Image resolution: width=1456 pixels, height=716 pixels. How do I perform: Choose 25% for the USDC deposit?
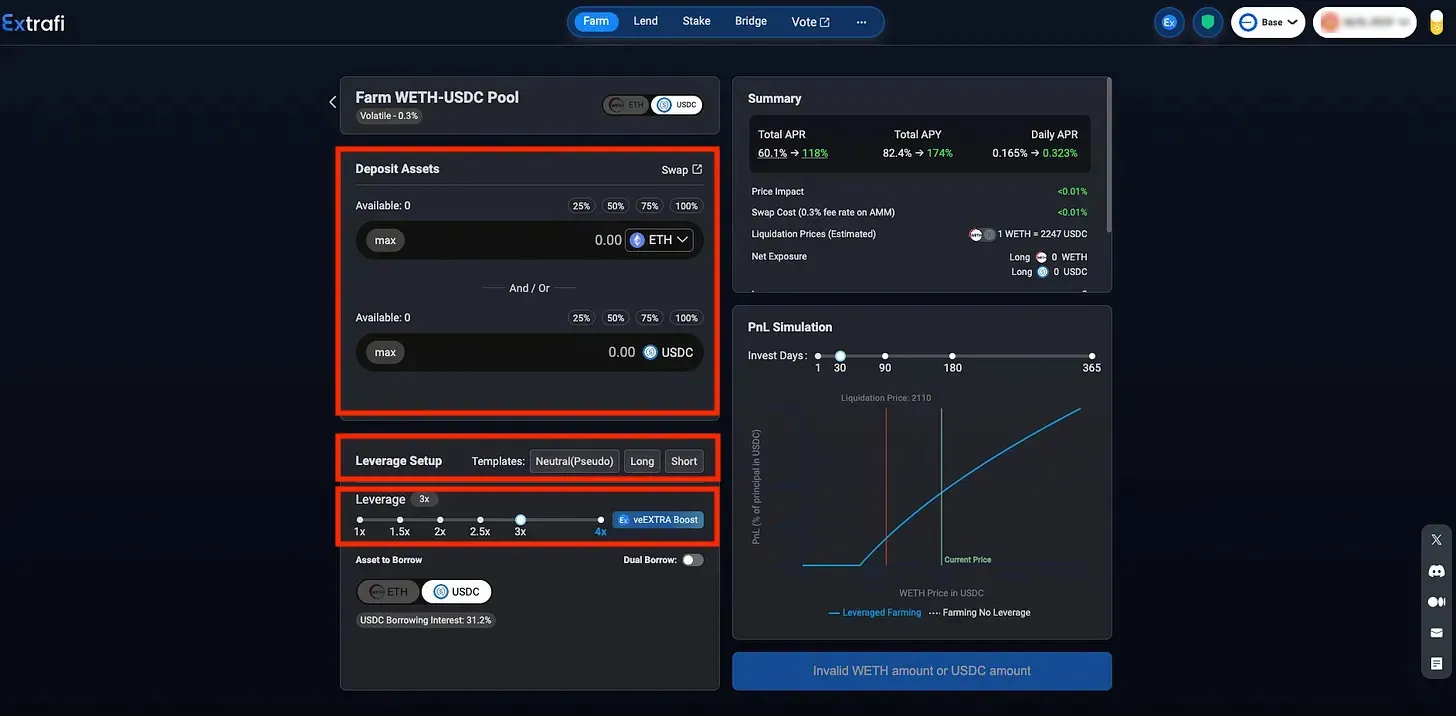point(581,318)
